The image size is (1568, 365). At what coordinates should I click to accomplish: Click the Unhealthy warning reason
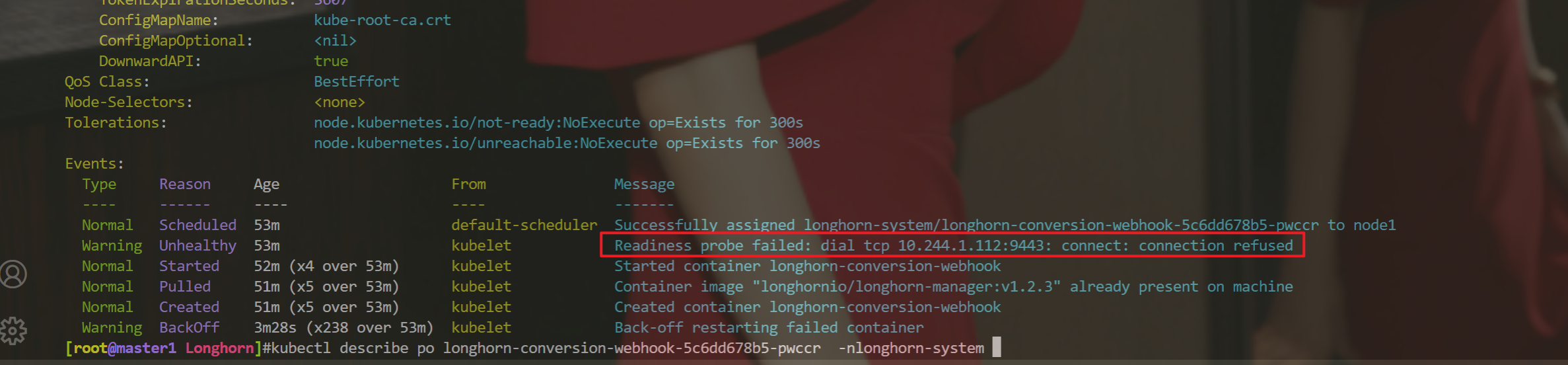(x=197, y=246)
